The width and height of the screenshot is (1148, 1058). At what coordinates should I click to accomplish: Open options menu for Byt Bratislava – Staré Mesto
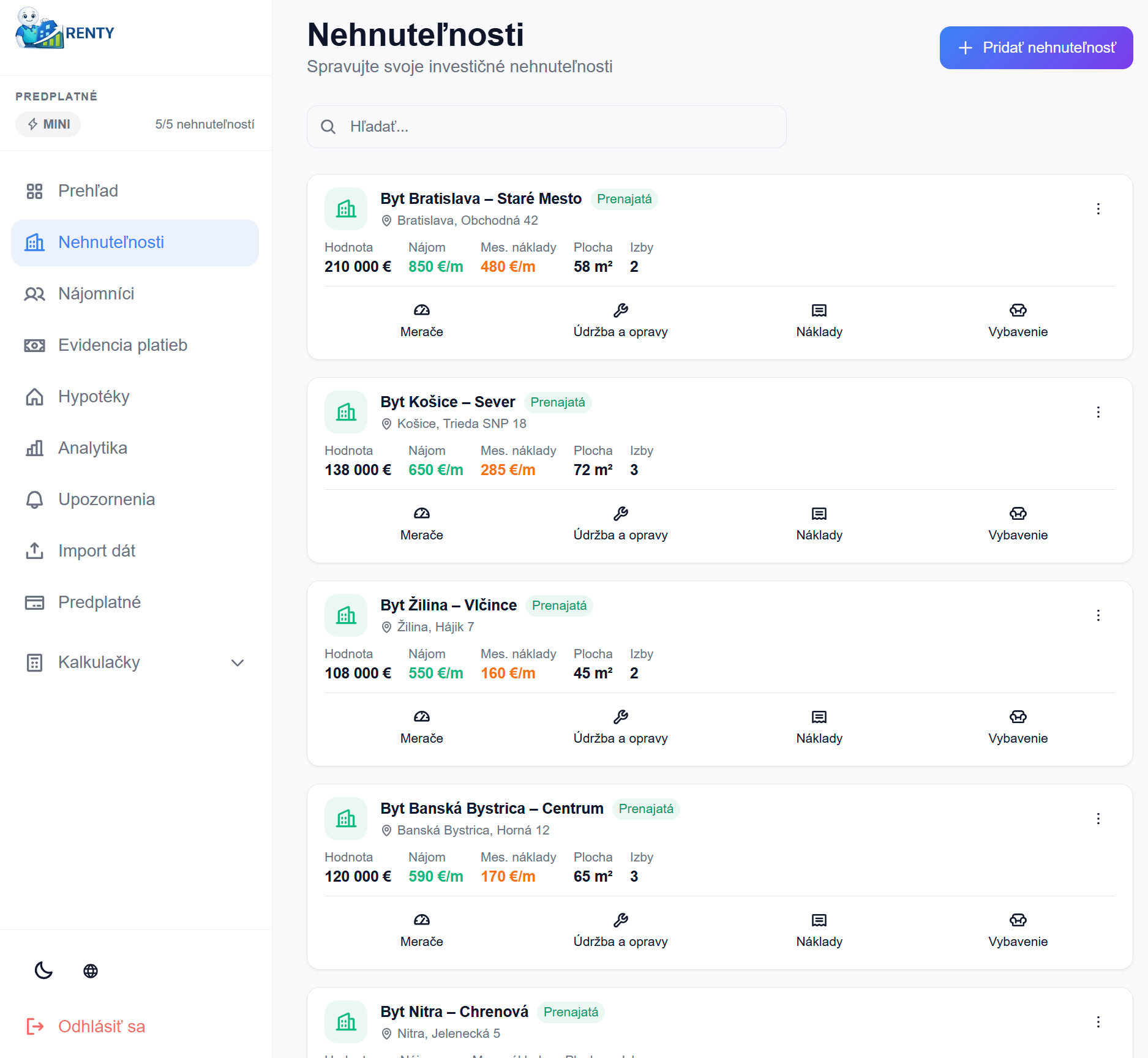1098,209
